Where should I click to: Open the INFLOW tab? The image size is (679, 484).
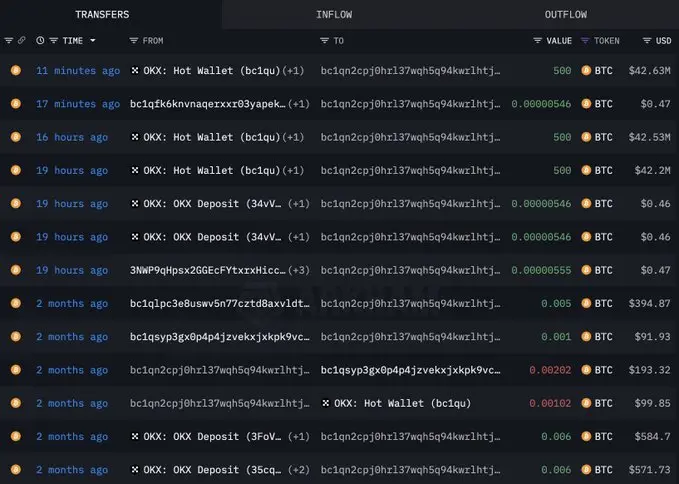333,14
